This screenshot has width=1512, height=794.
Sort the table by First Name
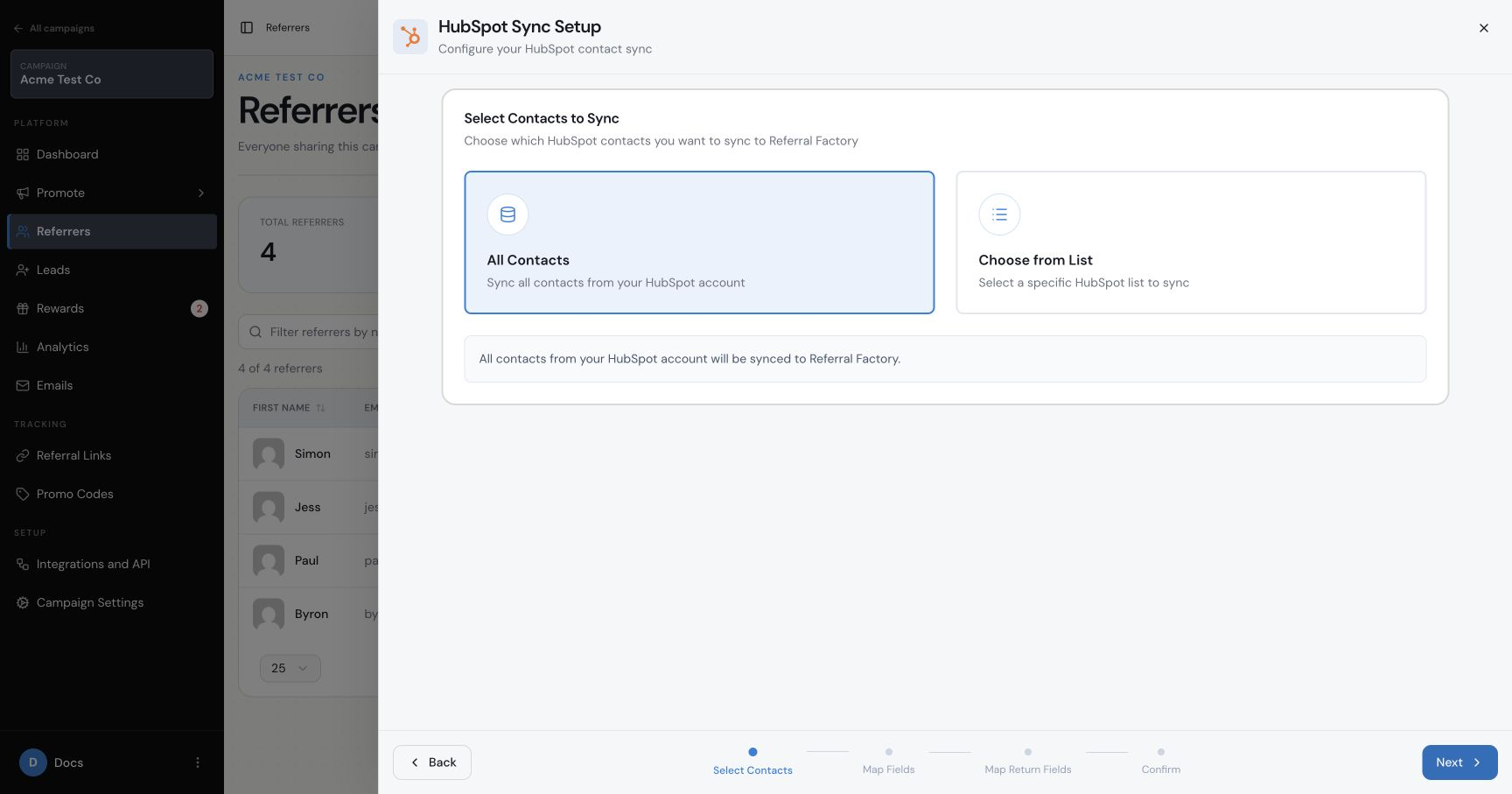click(289, 408)
